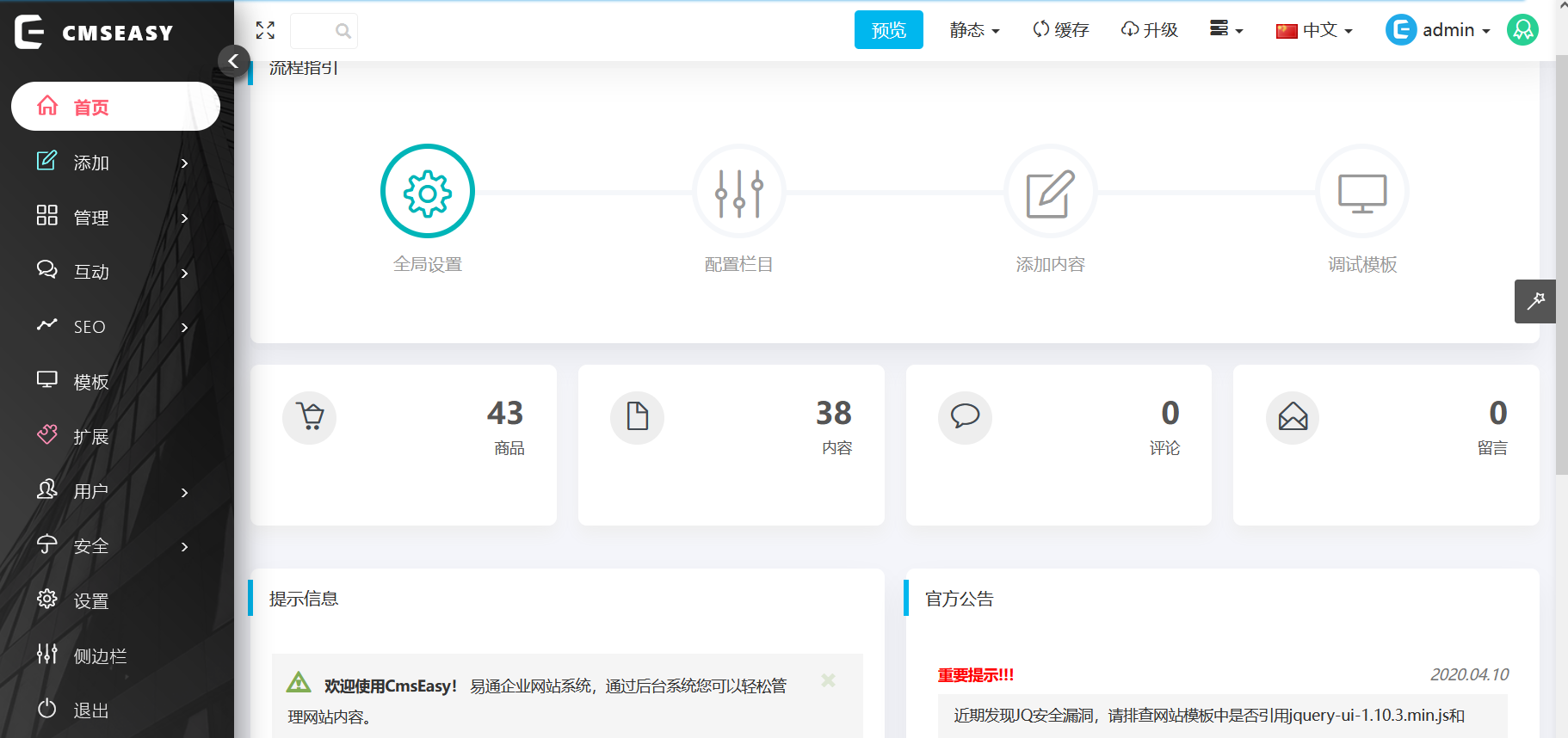Click the green warning triangle icon
1568x738 pixels.
coord(299,683)
